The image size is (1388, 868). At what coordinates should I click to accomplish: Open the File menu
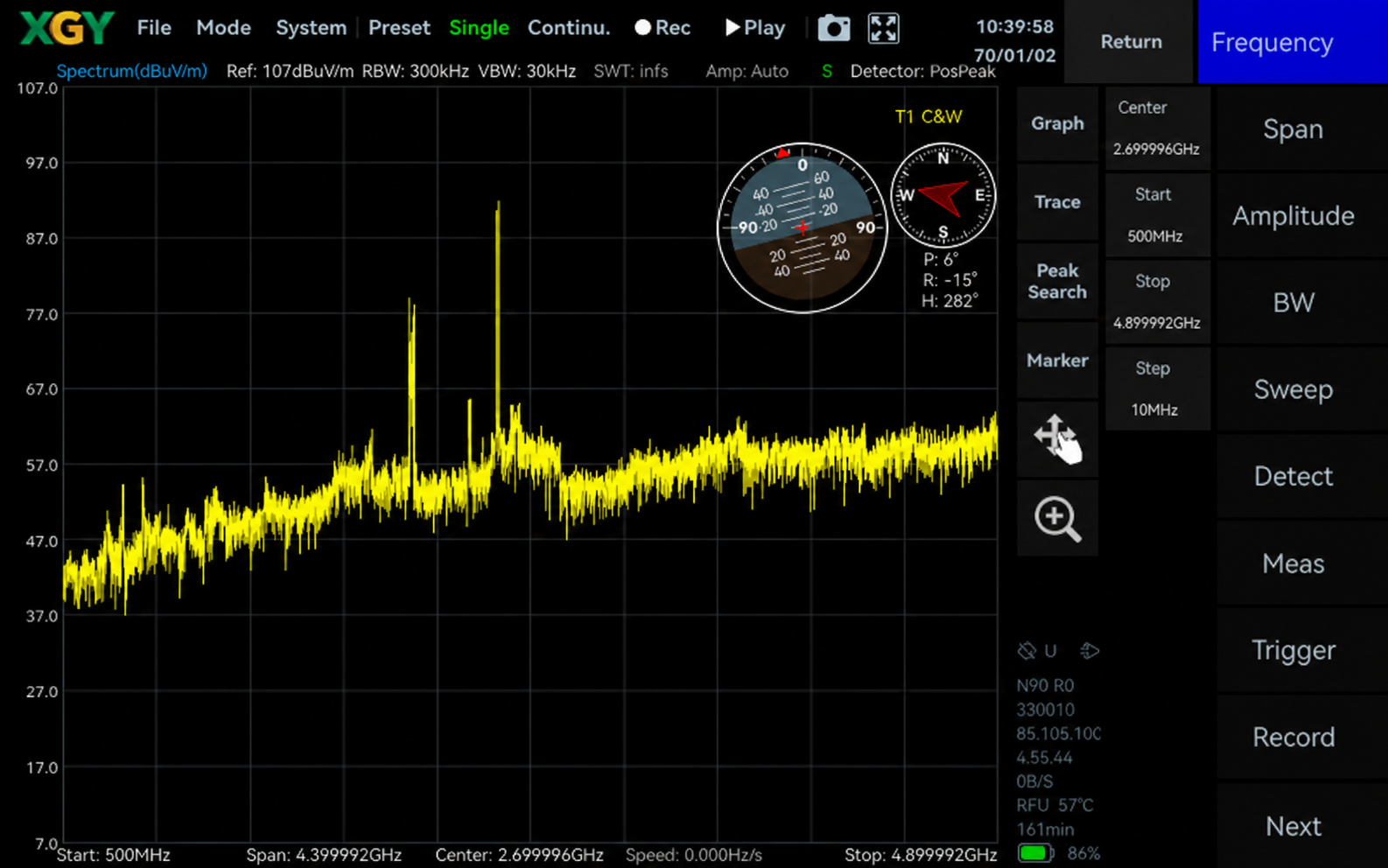154,28
